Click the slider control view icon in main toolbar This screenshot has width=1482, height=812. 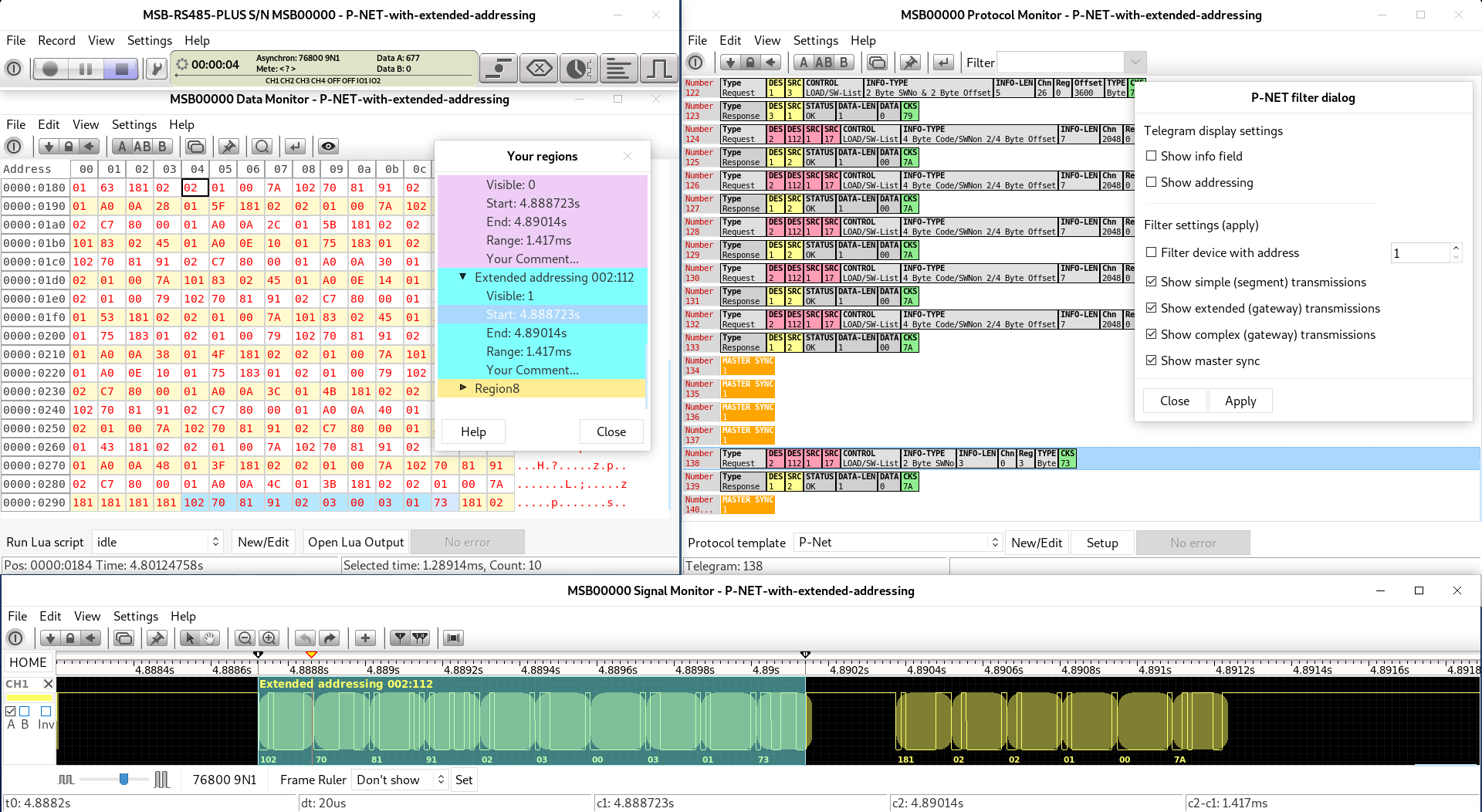pos(499,69)
